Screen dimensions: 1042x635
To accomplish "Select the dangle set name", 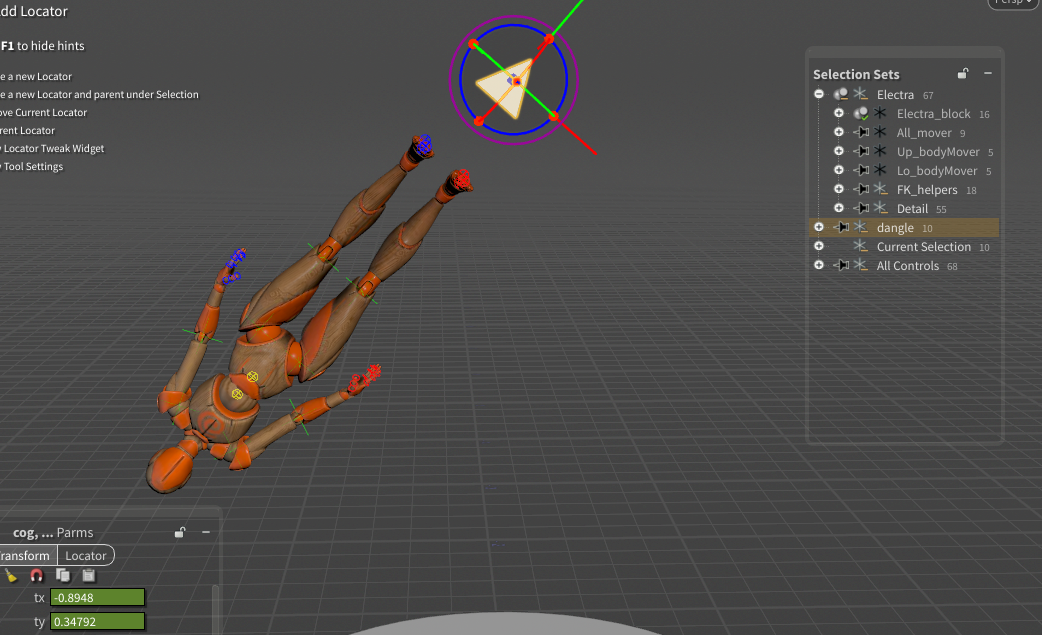I will (895, 228).
